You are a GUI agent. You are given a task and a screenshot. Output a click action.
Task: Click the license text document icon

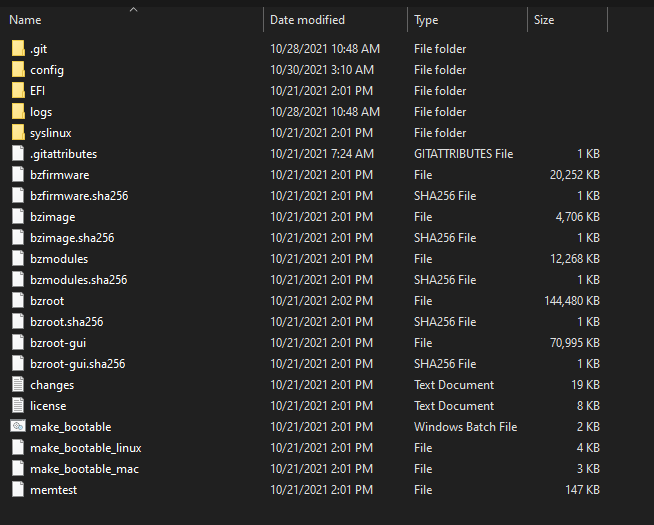coord(18,405)
